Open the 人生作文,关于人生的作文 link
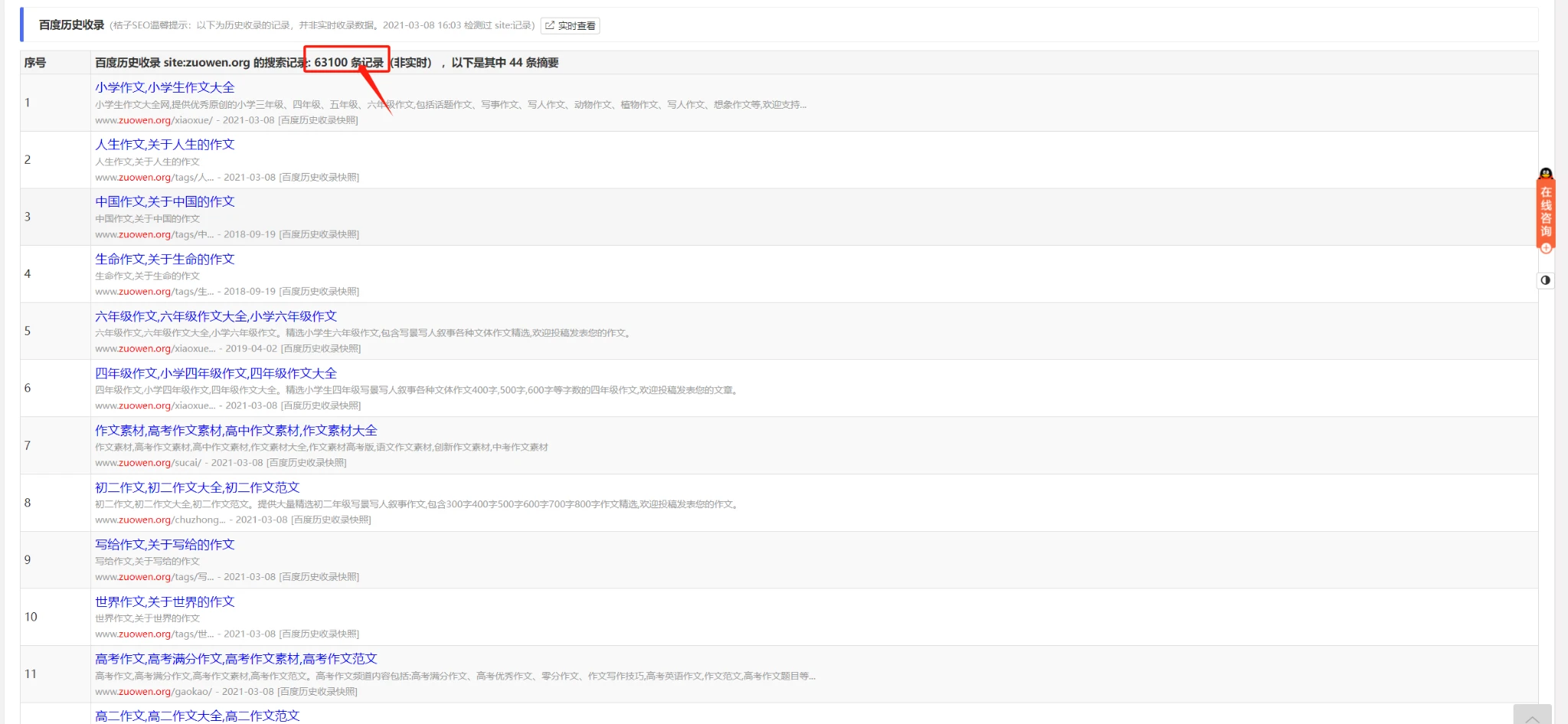 tap(165, 145)
